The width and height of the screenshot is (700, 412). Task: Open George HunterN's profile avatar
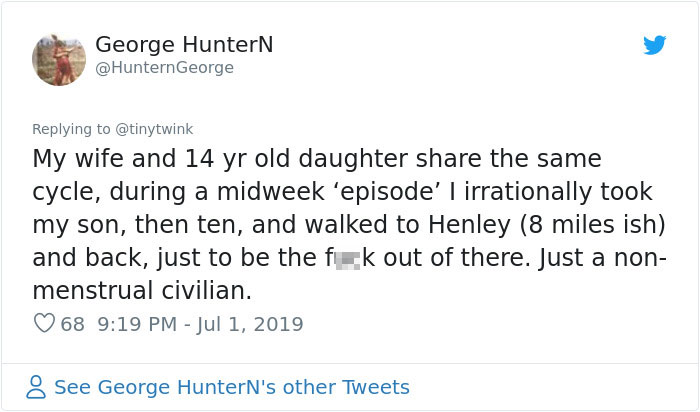point(59,60)
